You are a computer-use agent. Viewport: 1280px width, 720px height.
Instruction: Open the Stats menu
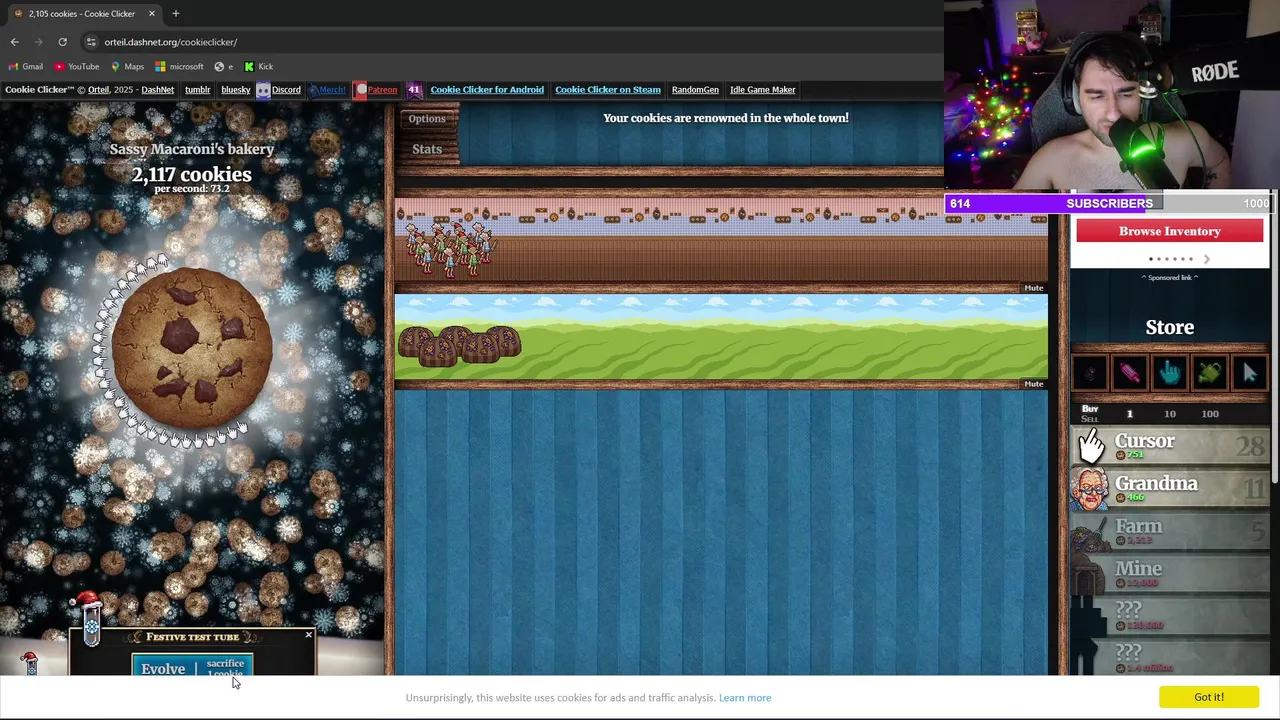[x=427, y=149]
